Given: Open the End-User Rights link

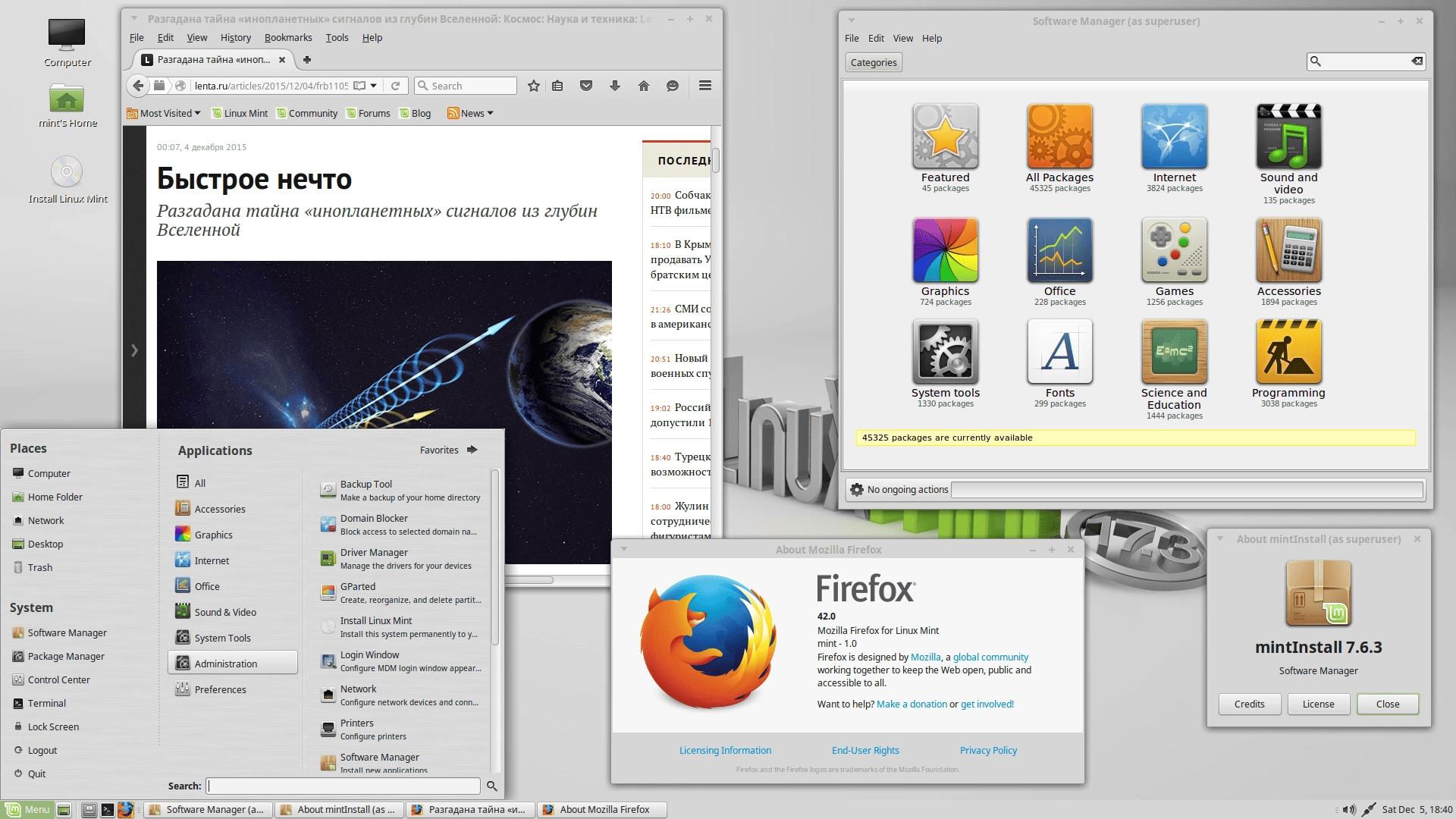Looking at the screenshot, I should (x=865, y=750).
